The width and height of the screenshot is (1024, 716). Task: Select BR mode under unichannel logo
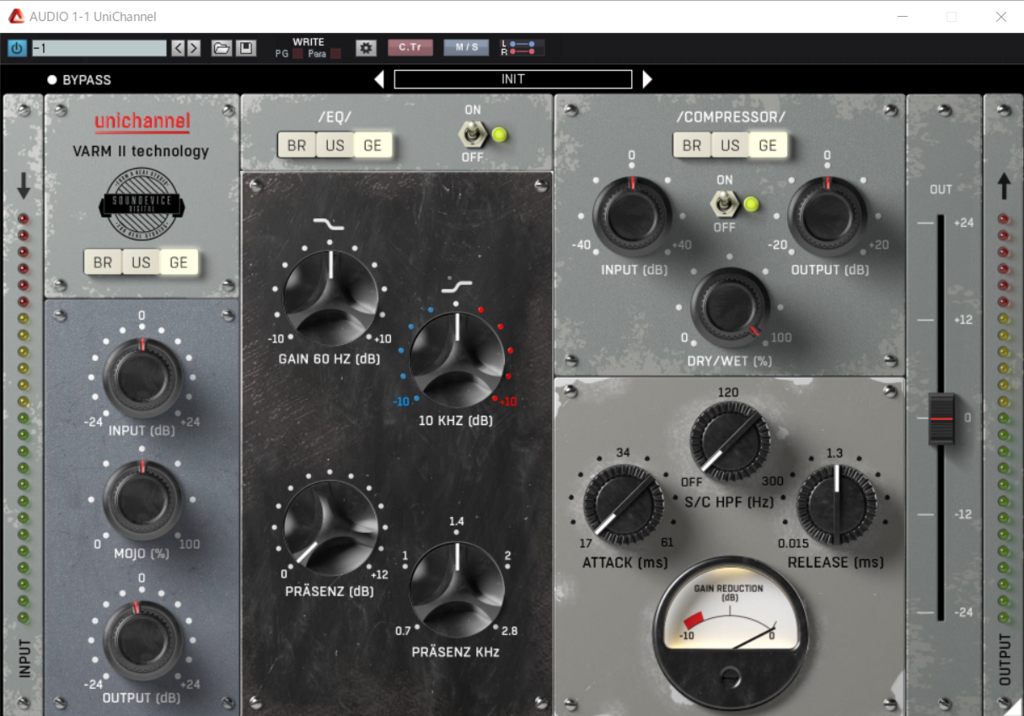[x=103, y=263]
